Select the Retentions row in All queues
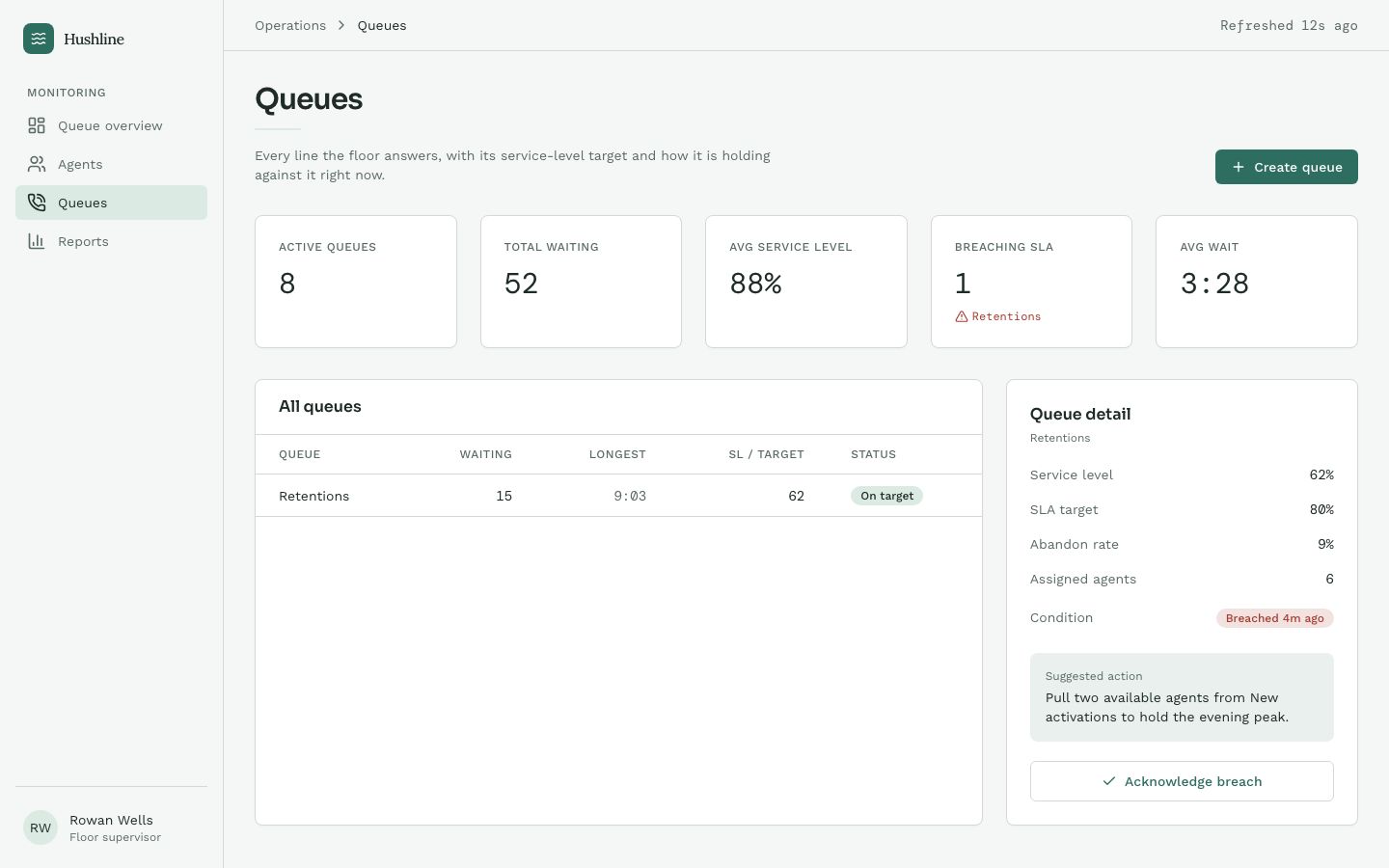The image size is (1389, 868). coord(618,496)
